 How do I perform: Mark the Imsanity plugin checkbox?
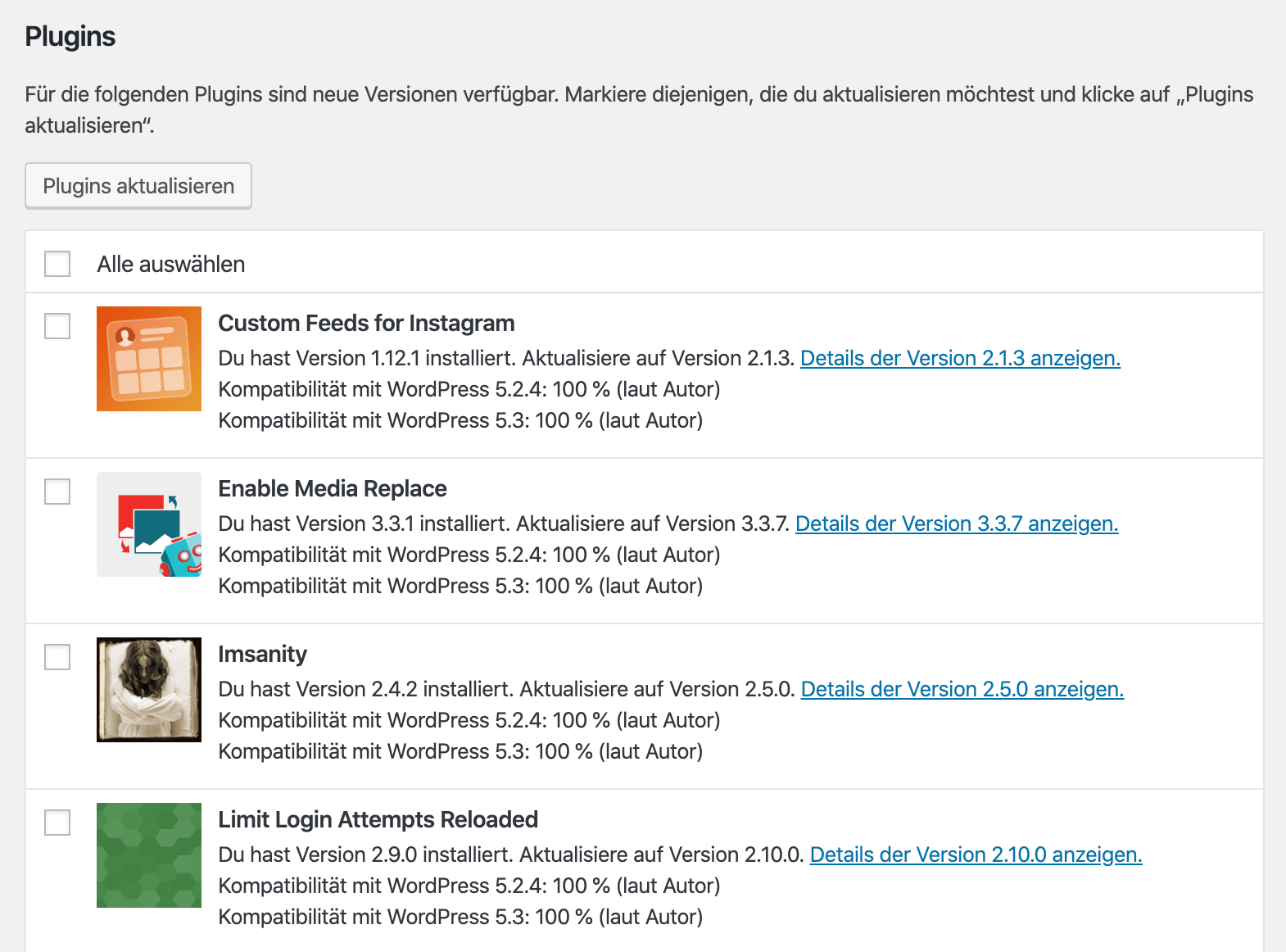coord(57,657)
